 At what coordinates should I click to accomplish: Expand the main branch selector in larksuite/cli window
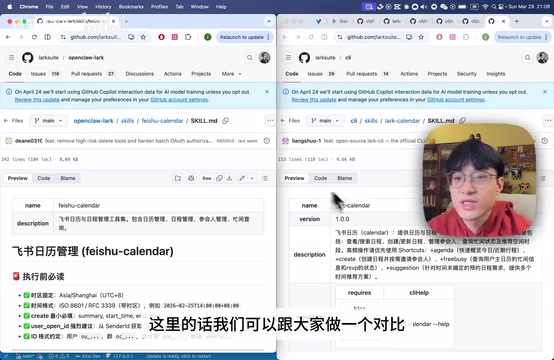click(x=325, y=120)
